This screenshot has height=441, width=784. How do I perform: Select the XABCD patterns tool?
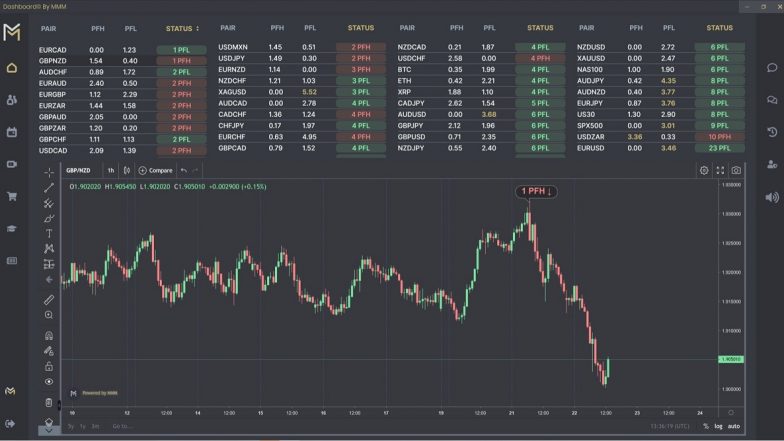pos(49,248)
